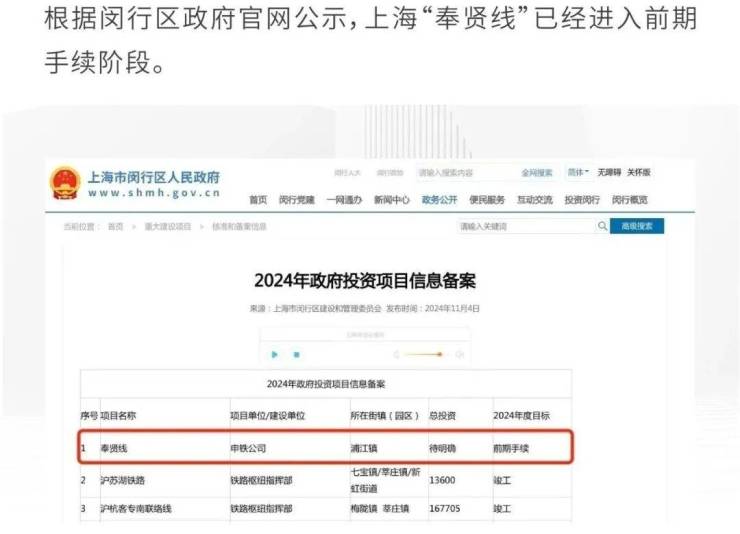Screen dimensions: 740x534
Task: Click the search magnifier icon
Action: pyautogui.click(x=602, y=227)
